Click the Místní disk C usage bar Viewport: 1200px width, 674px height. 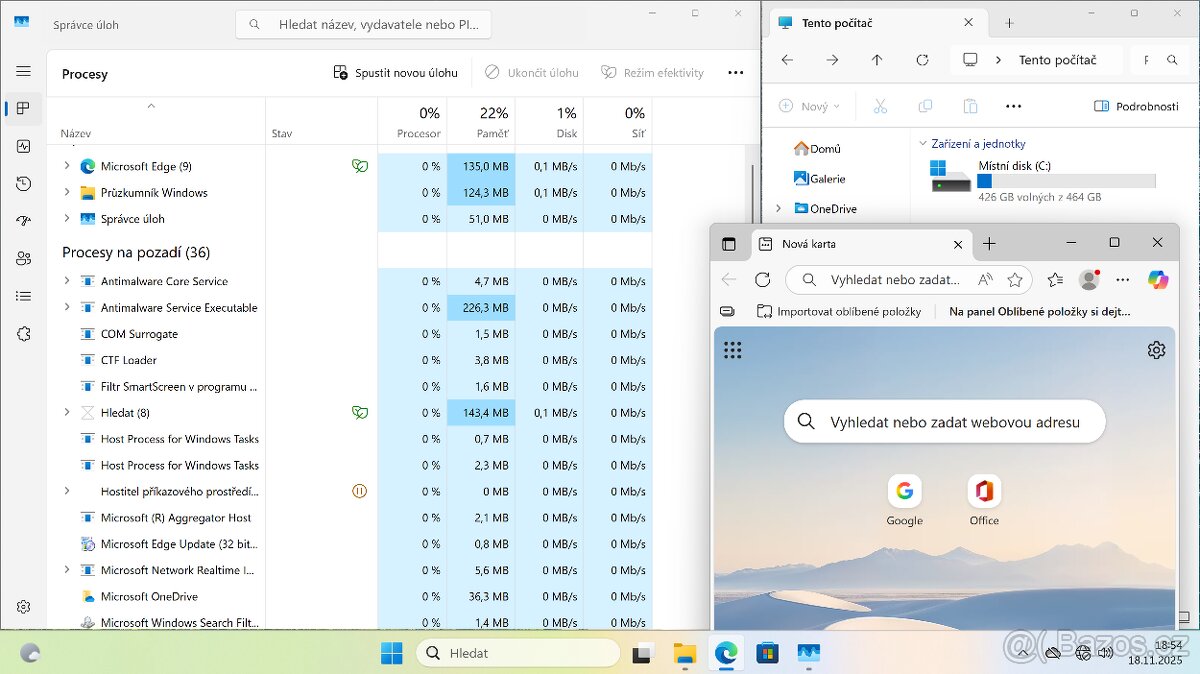click(1066, 182)
